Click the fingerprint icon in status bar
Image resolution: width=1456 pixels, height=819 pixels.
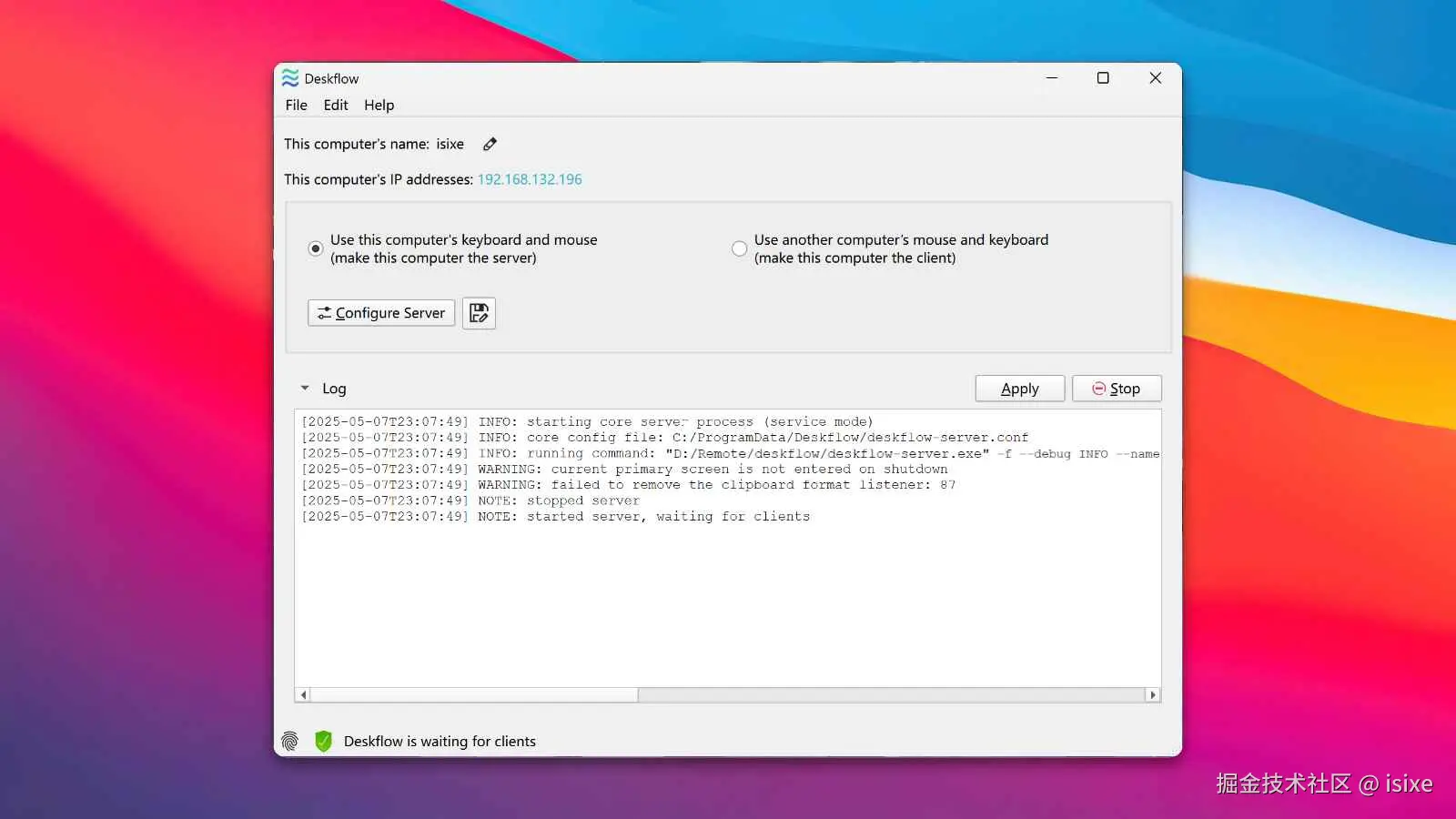[x=290, y=742]
